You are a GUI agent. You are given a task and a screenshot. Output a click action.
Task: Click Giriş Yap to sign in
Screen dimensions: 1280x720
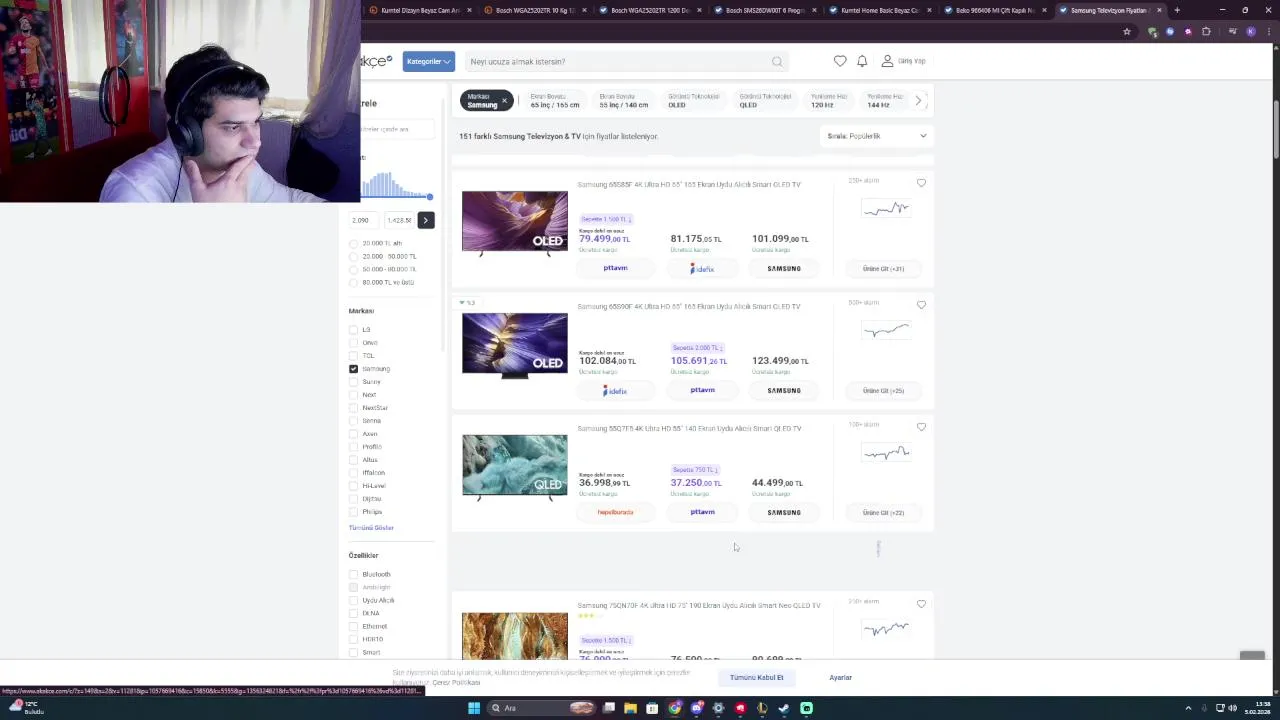911,61
